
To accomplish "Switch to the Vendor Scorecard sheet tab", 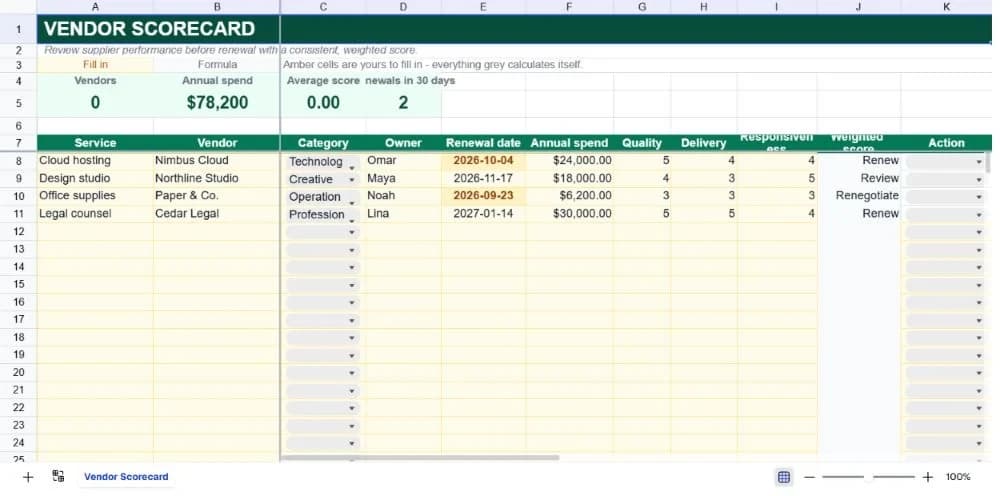I will pyautogui.click(x=126, y=477).
